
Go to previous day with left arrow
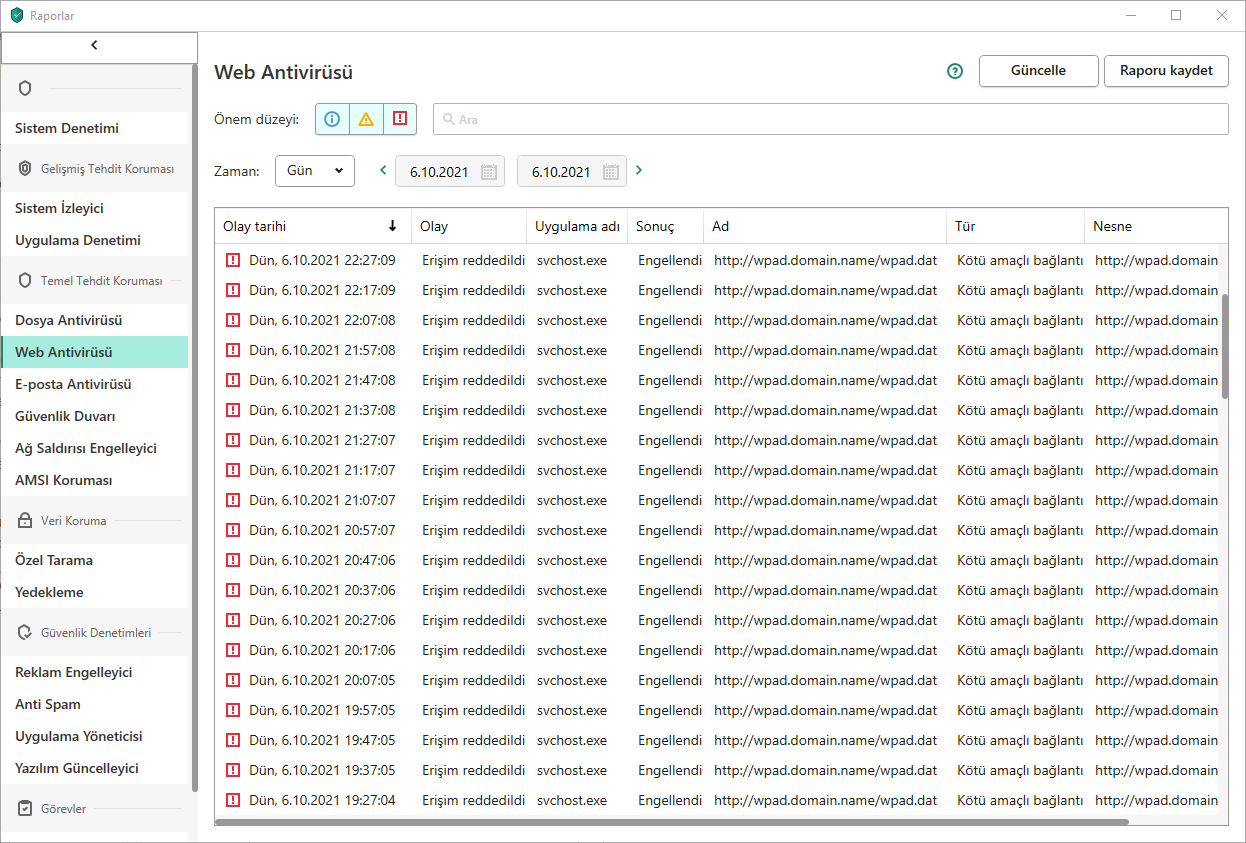click(x=383, y=170)
